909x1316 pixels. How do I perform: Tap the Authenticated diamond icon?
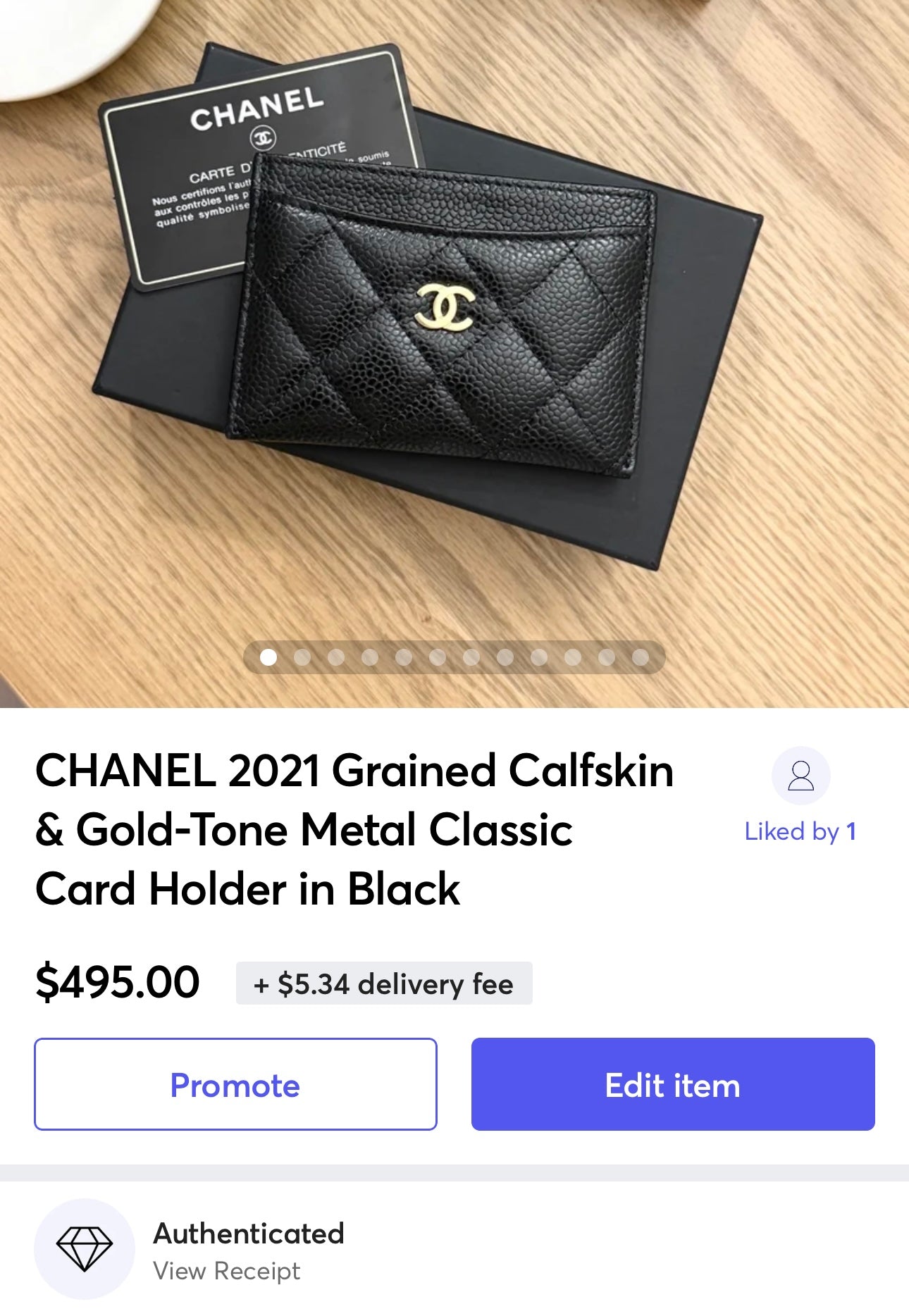click(85, 1248)
